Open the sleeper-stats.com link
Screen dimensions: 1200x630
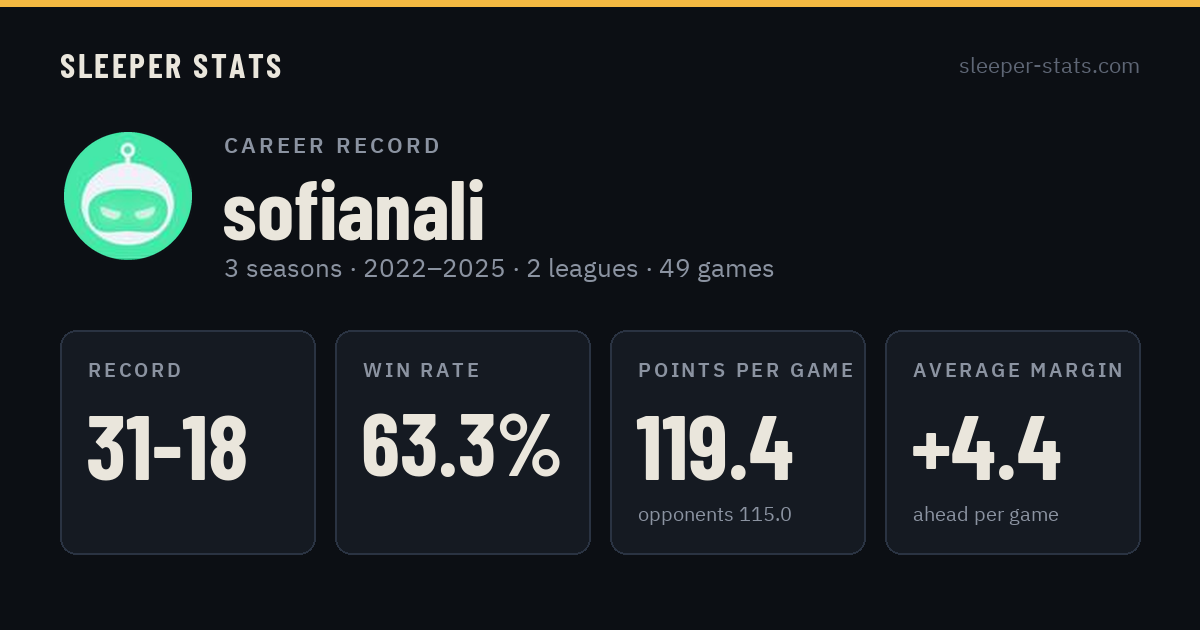coord(1049,66)
